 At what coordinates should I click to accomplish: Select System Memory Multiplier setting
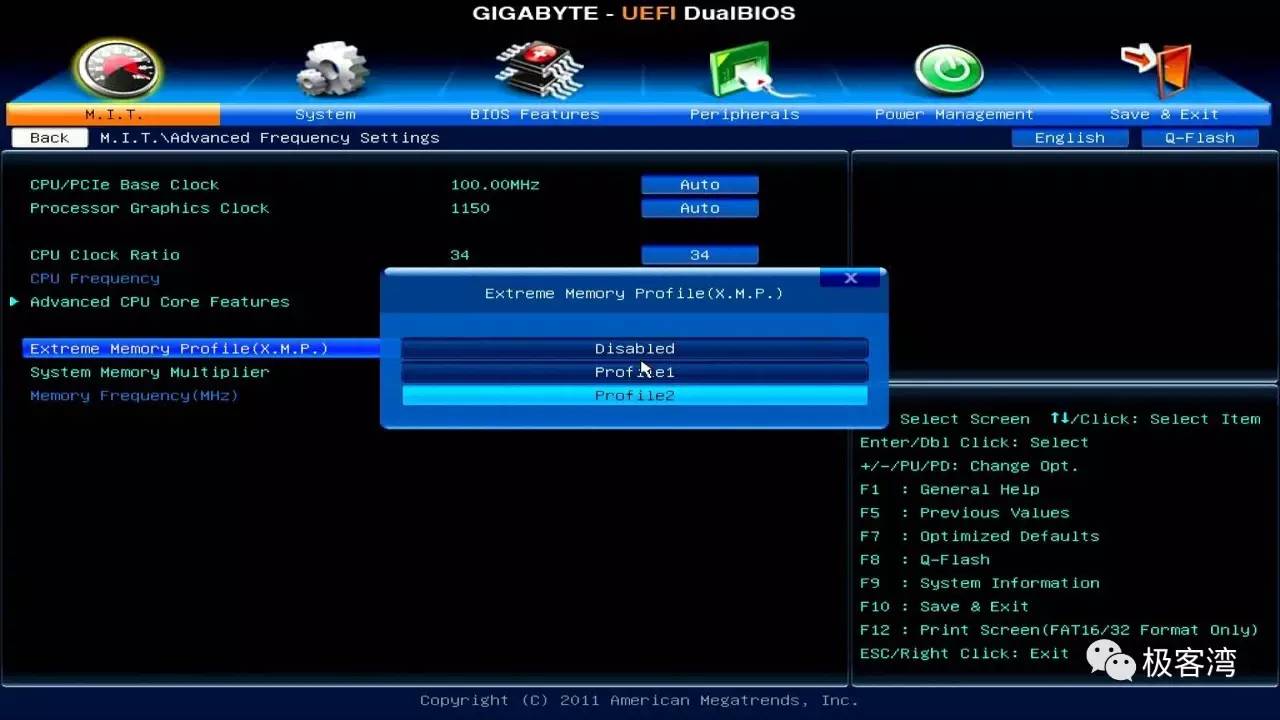point(150,372)
